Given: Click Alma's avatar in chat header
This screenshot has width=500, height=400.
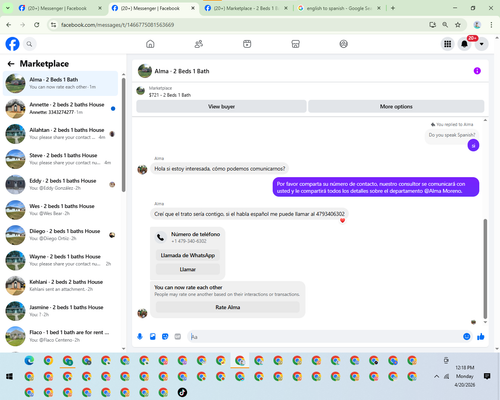Looking at the screenshot, I should pos(145,71).
